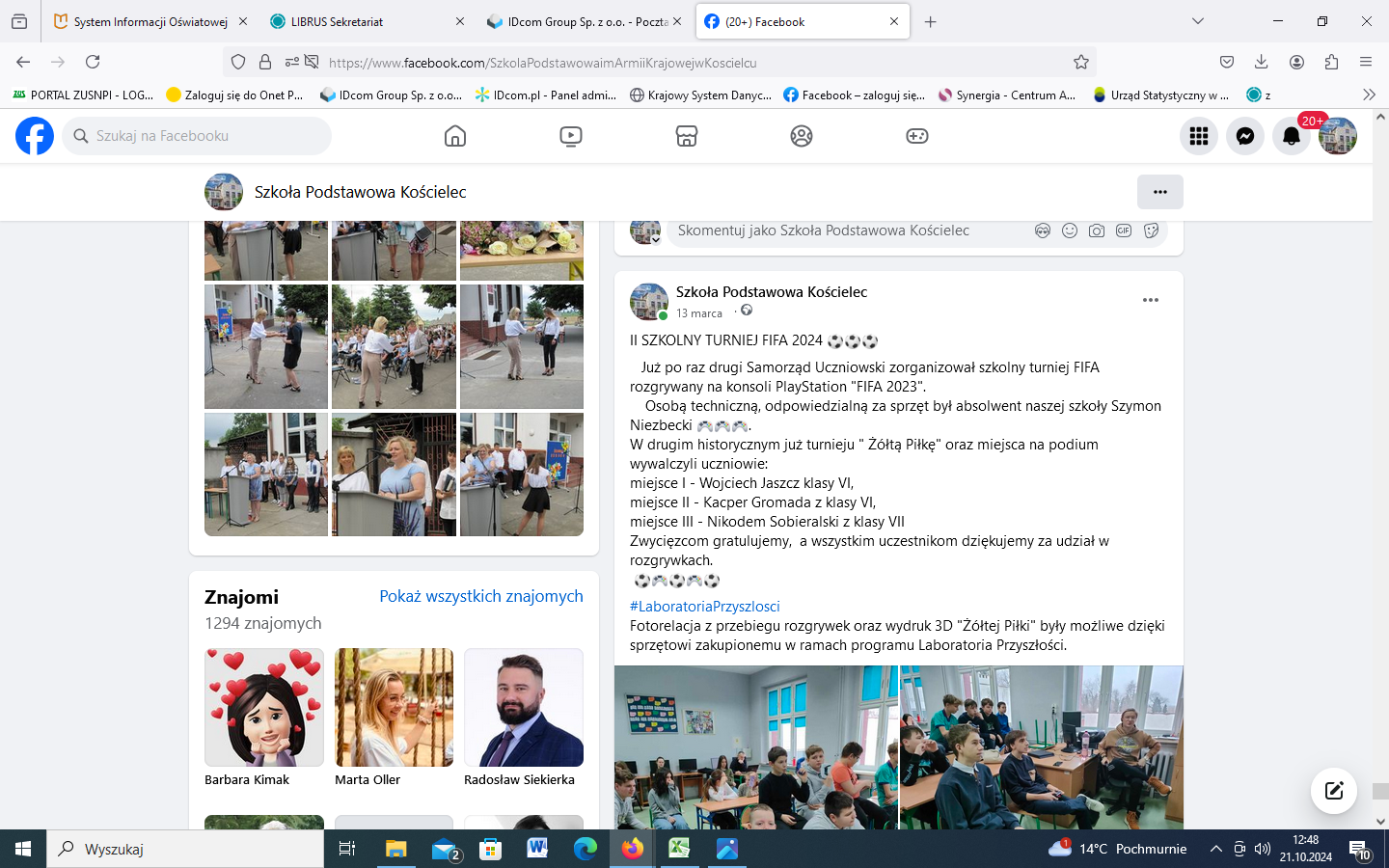List all tabs using the dropdown arrow
Screen dimensions: 1389x868
tap(1198, 21)
